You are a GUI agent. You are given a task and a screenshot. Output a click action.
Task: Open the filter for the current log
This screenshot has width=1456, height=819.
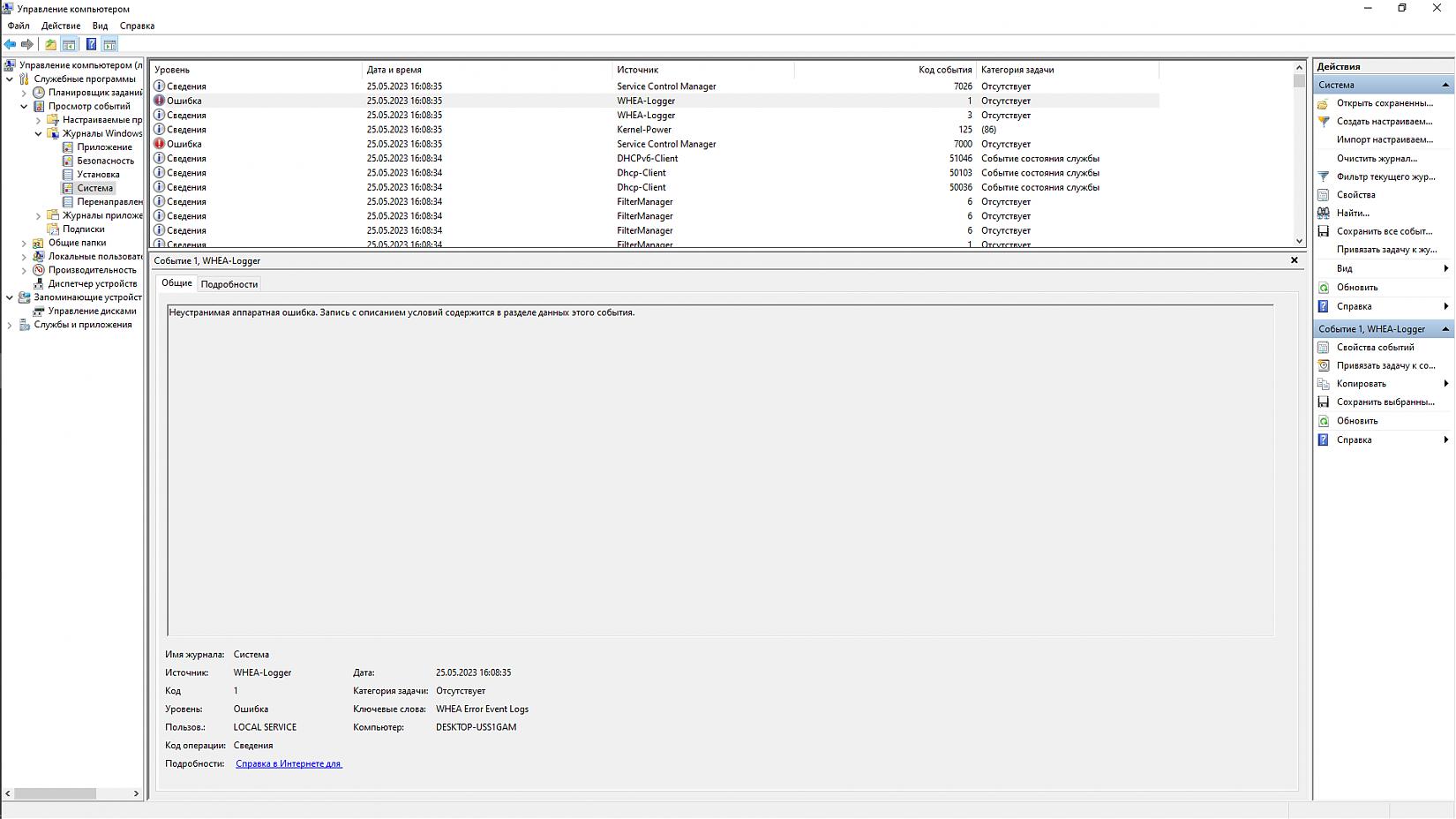[1385, 177]
